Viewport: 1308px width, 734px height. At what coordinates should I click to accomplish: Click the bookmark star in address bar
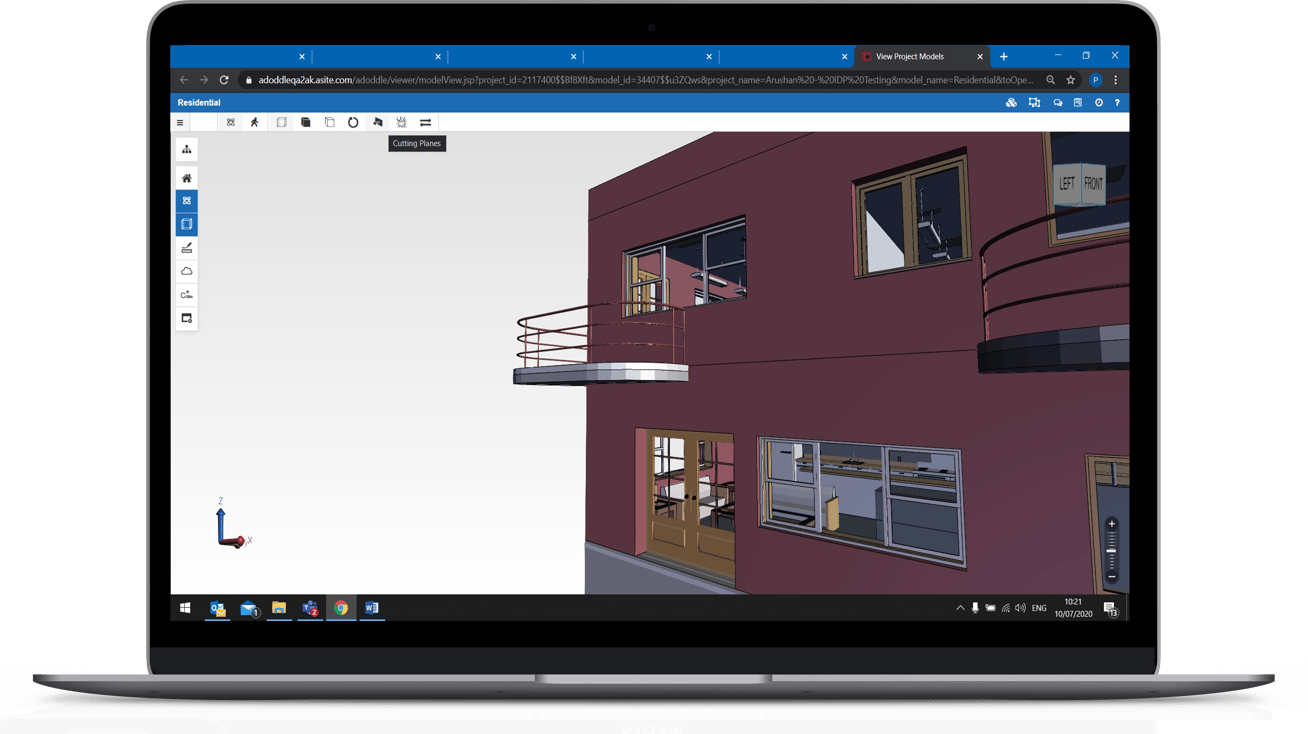pos(1070,78)
